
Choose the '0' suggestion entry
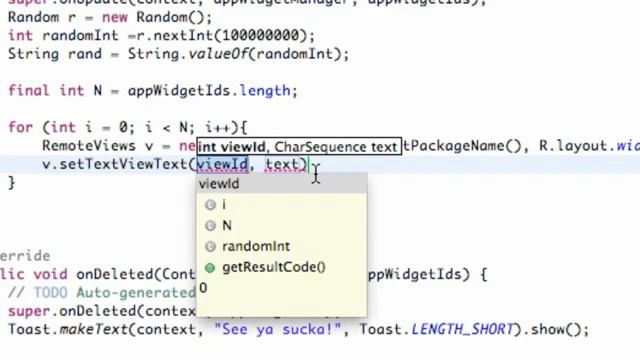coord(281,288)
